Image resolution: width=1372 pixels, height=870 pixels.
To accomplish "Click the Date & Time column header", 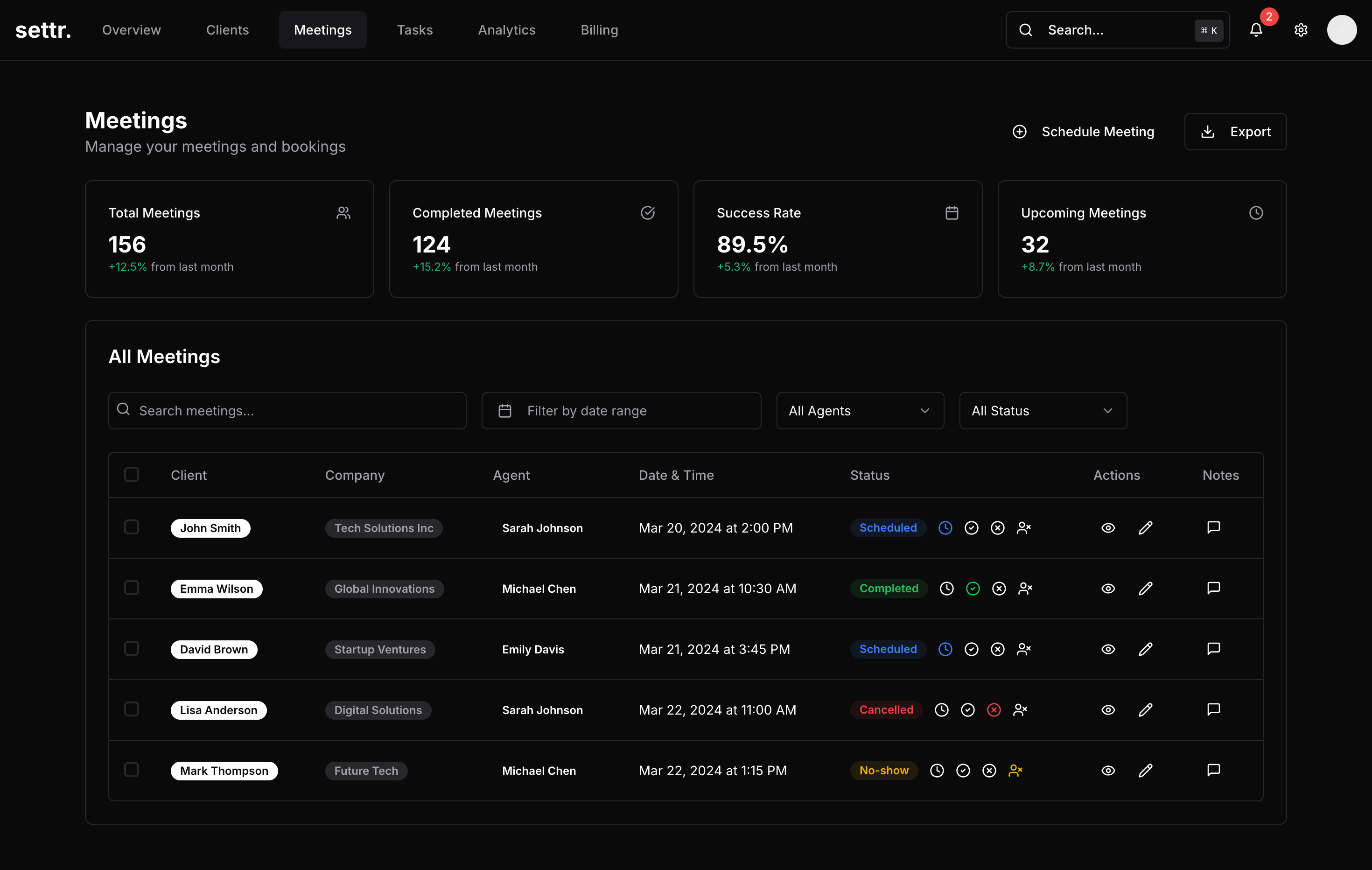I will coord(676,475).
